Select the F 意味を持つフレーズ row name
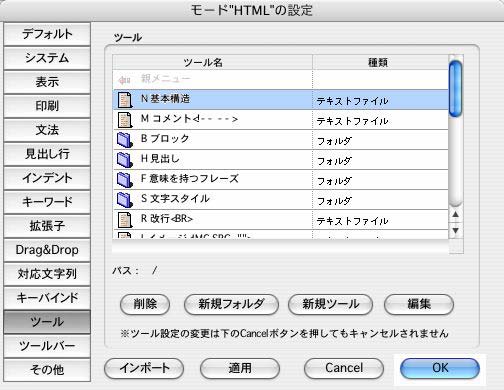 (190, 179)
